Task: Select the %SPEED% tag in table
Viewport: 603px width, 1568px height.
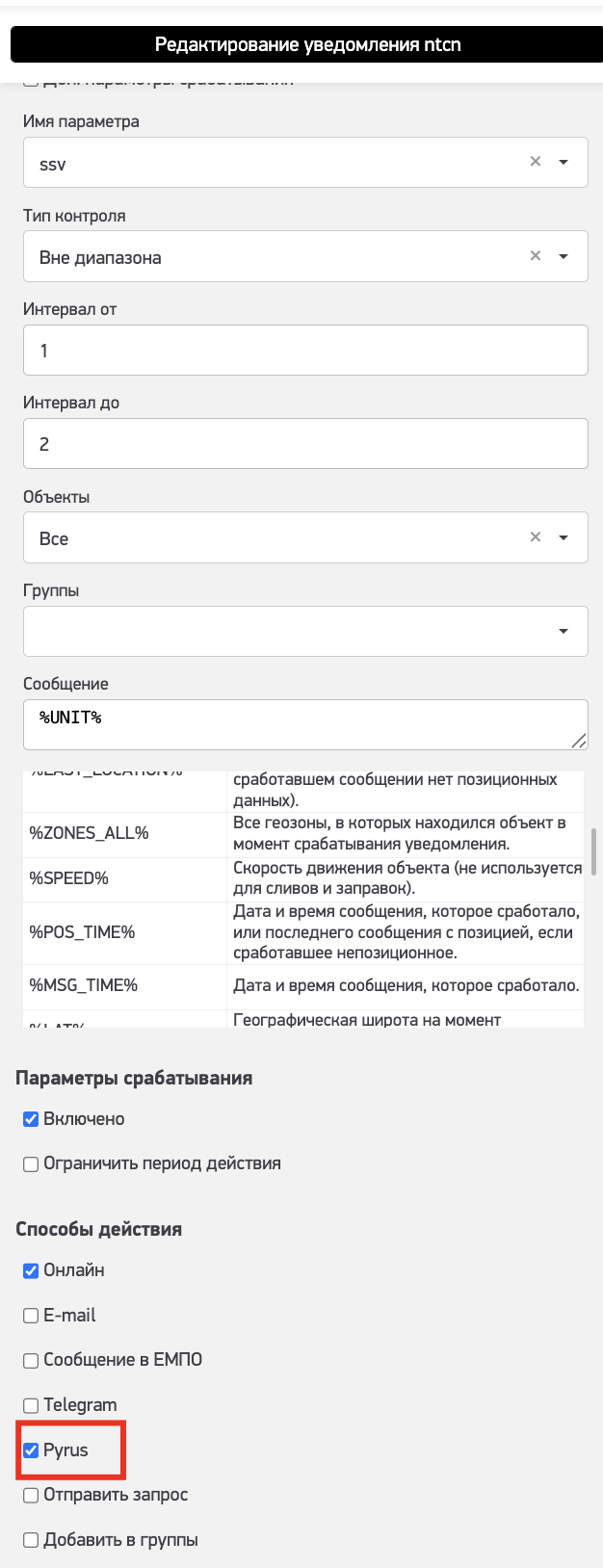Action: (69, 879)
